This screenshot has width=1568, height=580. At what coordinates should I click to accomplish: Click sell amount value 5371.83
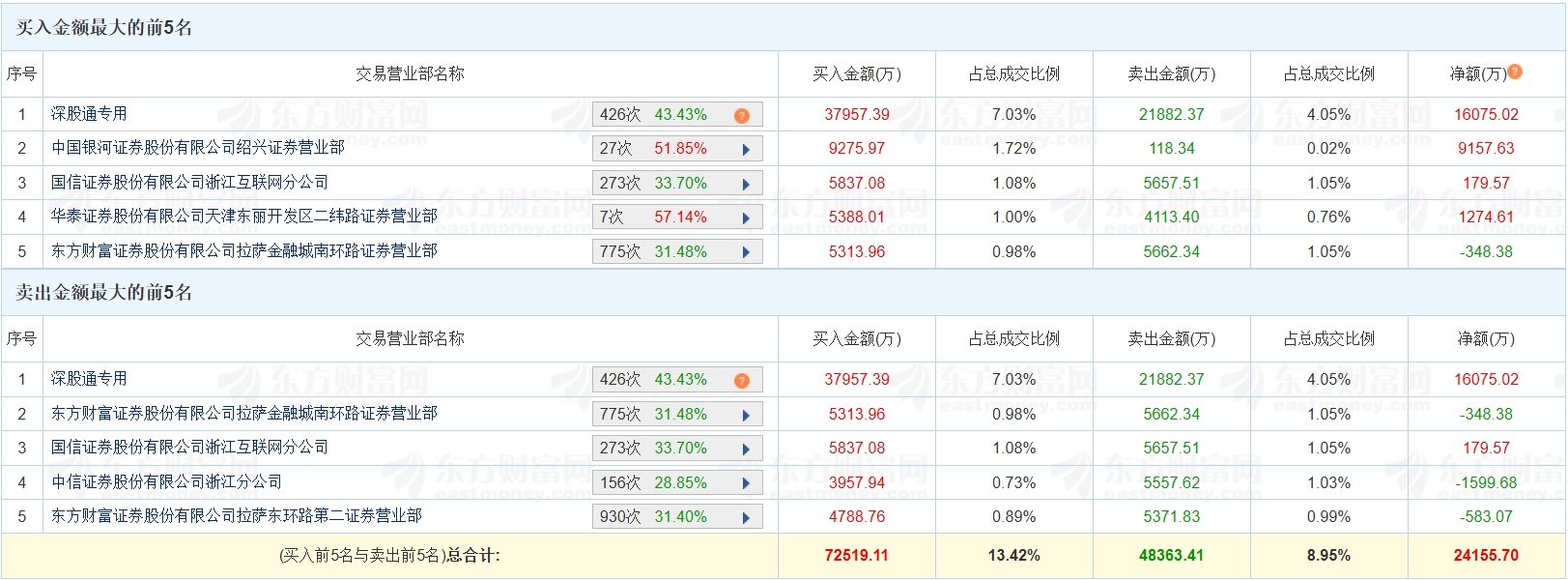pyautogui.click(x=1172, y=516)
